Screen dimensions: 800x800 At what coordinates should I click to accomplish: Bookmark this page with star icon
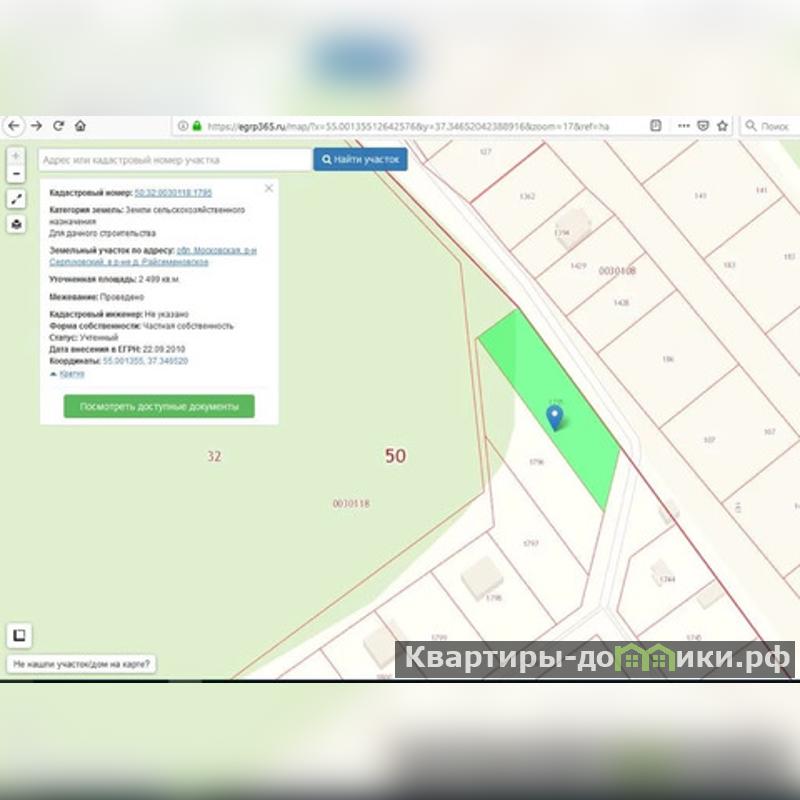click(x=722, y=126)
